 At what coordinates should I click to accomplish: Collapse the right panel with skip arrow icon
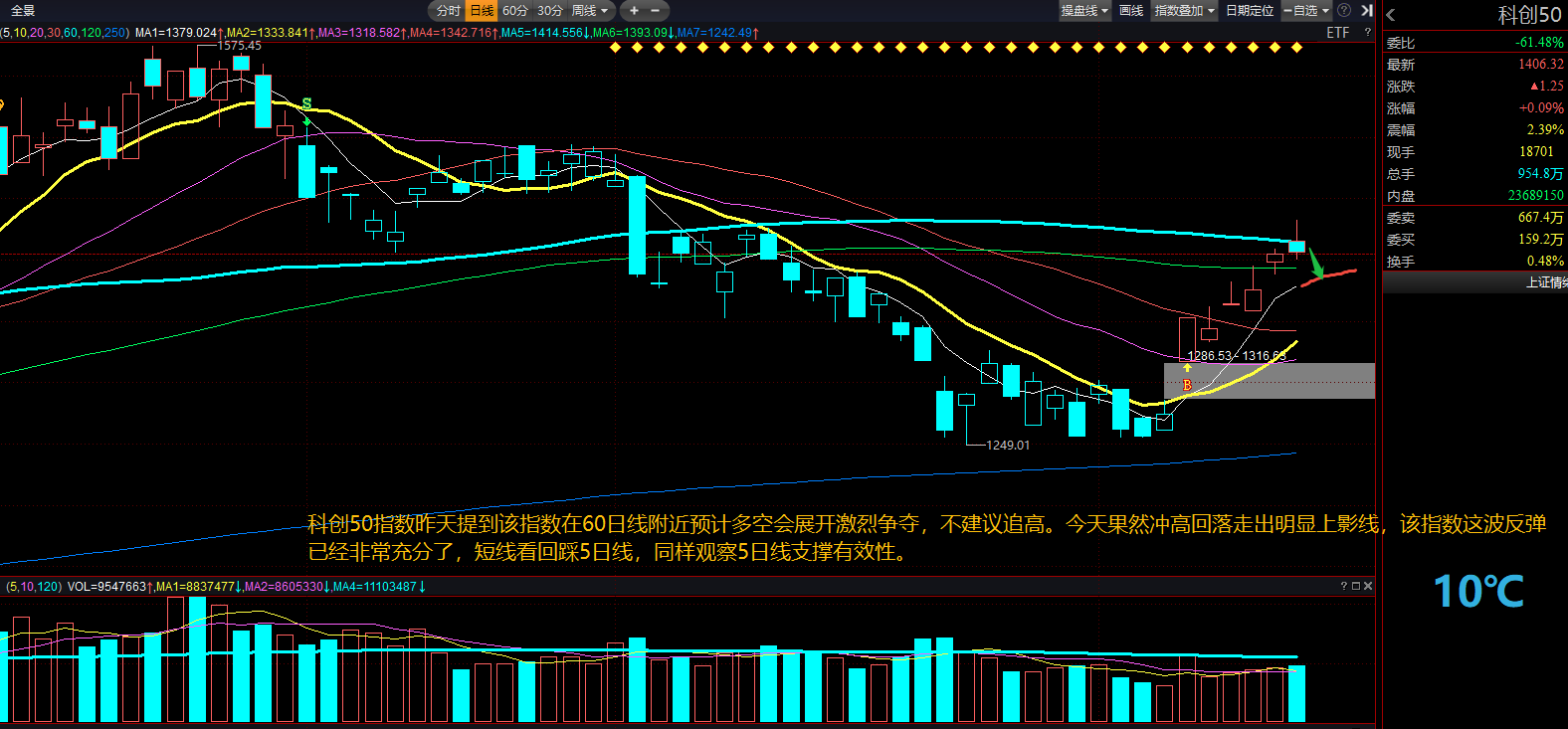[1366, 10]
